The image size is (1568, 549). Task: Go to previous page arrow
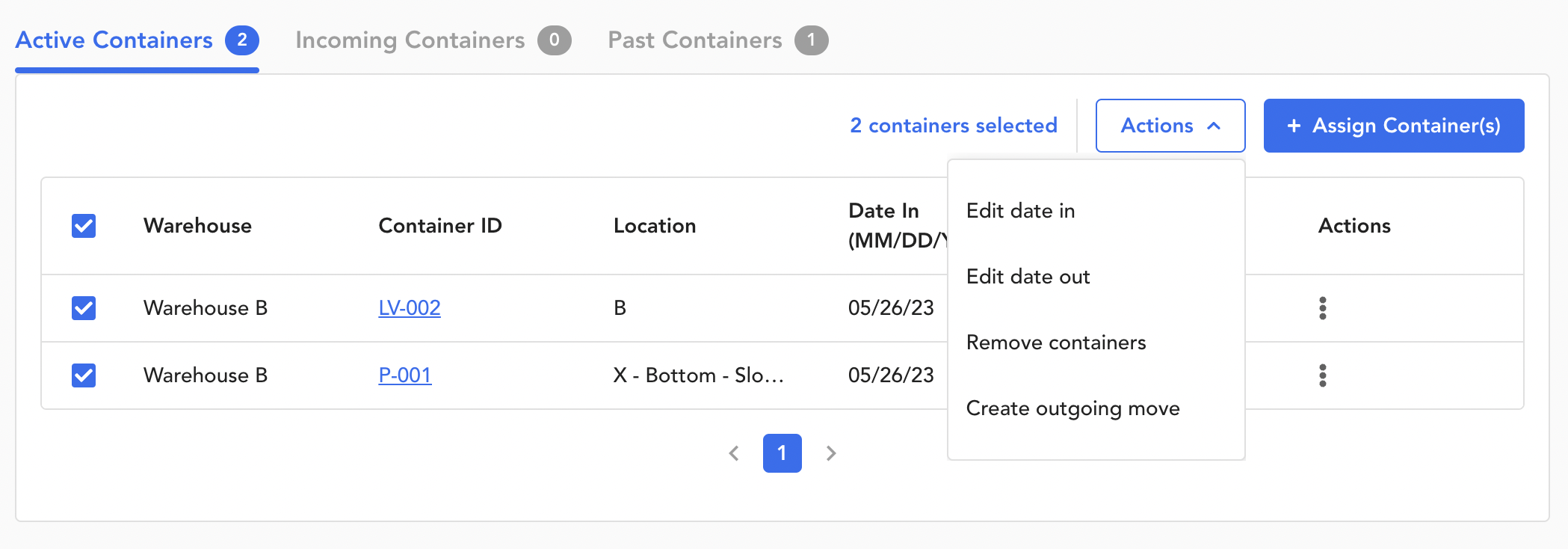point(734,453)
